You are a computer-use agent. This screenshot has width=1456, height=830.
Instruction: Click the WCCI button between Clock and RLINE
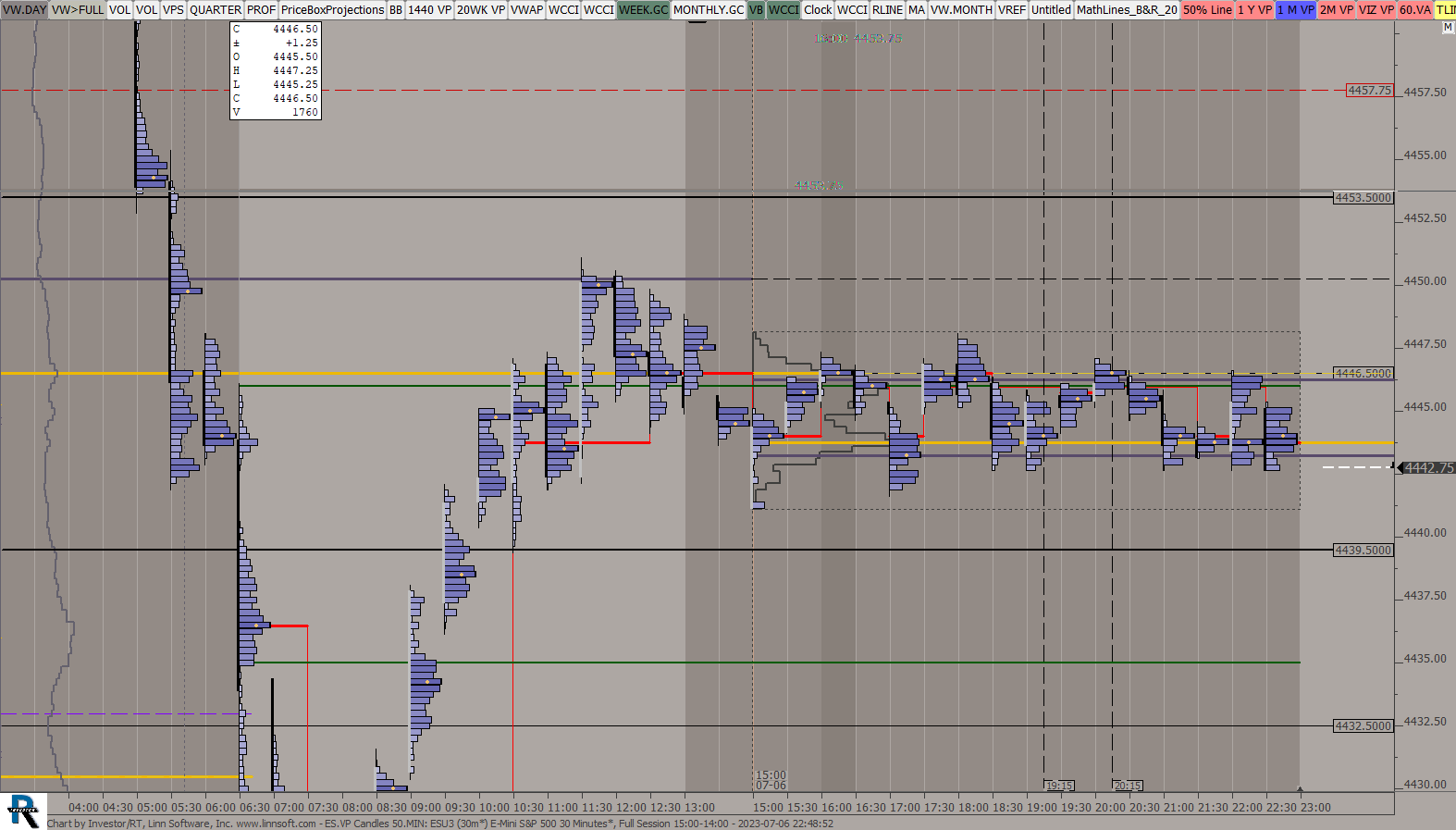tap(852, 9)
